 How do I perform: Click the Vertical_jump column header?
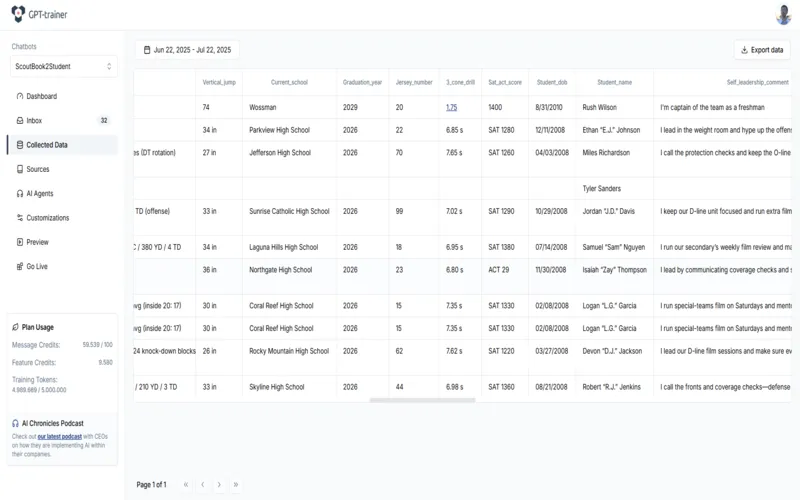click(x=219, y=82)
